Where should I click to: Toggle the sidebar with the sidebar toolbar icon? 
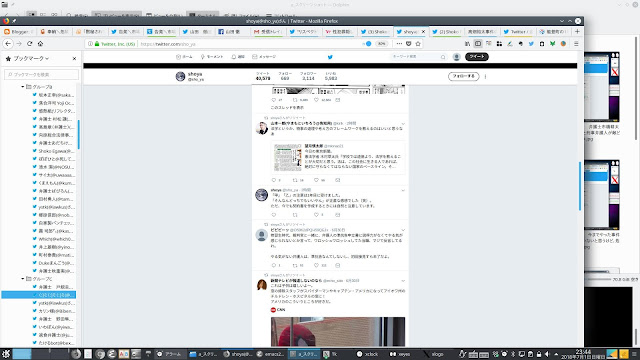[478, 44]
